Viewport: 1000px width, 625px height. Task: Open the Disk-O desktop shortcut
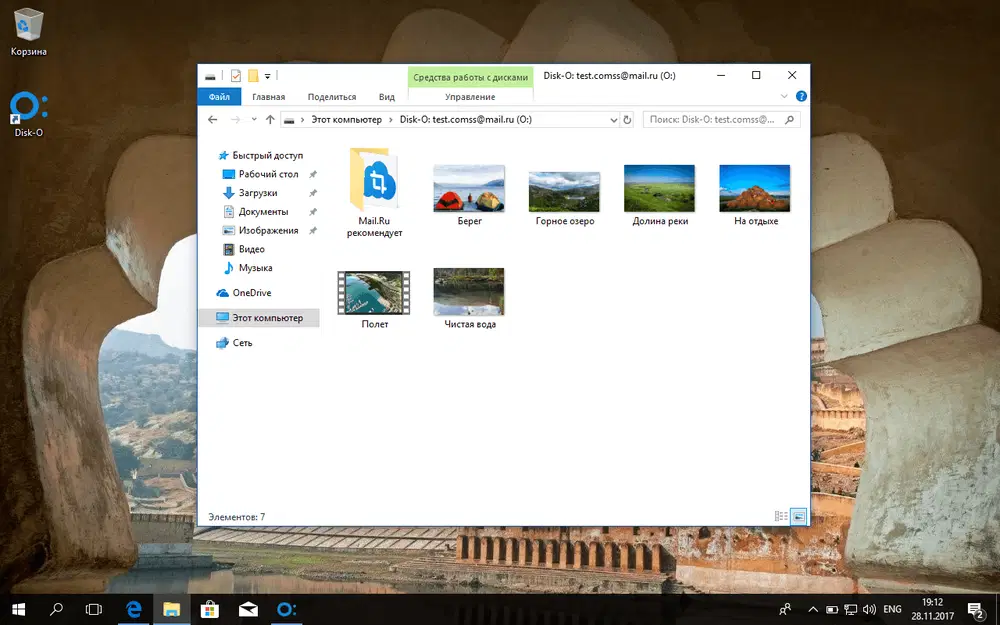tap(28, 115)
